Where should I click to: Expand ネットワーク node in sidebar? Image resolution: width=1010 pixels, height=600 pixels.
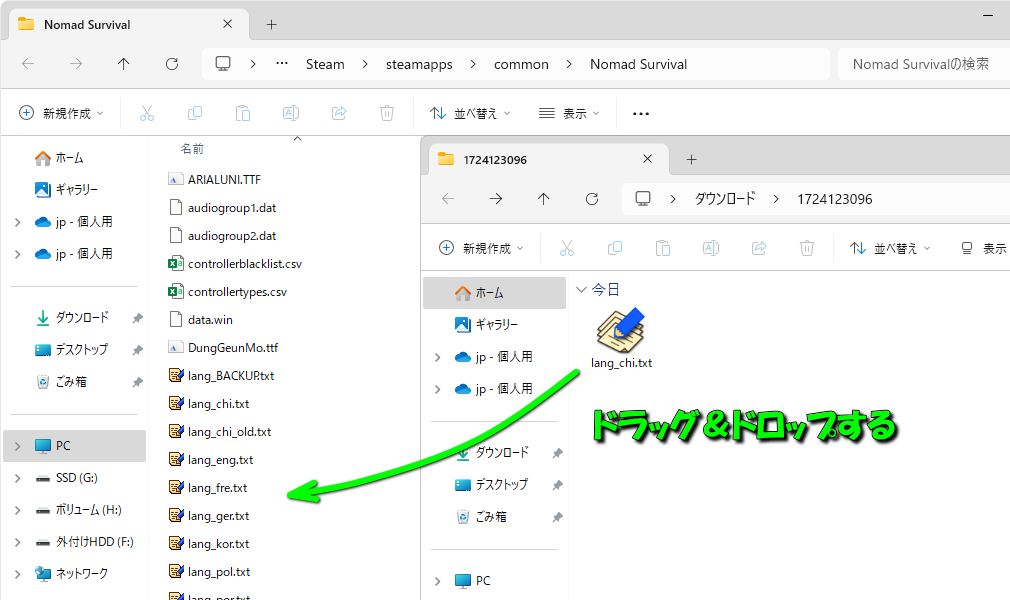tap(17, 574)
